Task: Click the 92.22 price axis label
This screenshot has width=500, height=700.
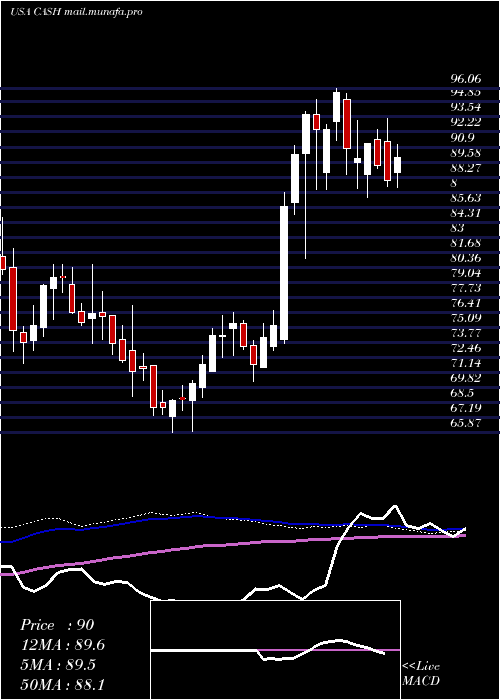Action: point(466,122)
